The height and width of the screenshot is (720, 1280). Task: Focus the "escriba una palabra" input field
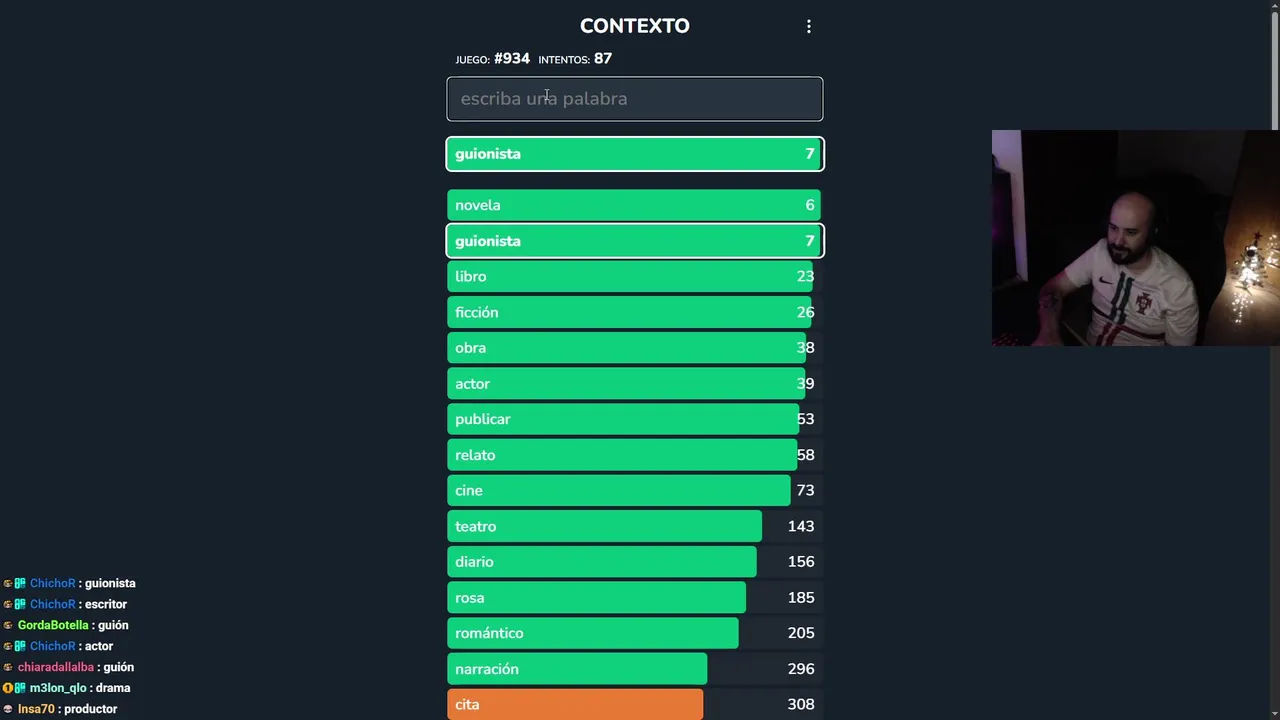[x=634, y=99]
